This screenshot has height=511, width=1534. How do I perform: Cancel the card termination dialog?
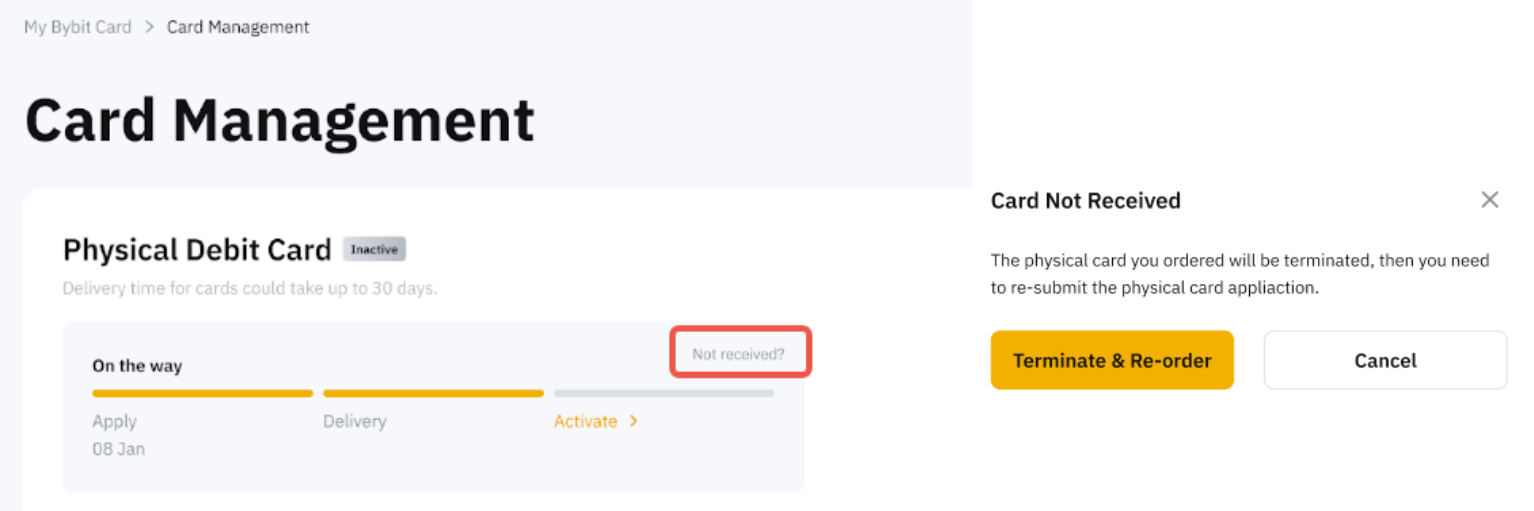coord(1384,360)
